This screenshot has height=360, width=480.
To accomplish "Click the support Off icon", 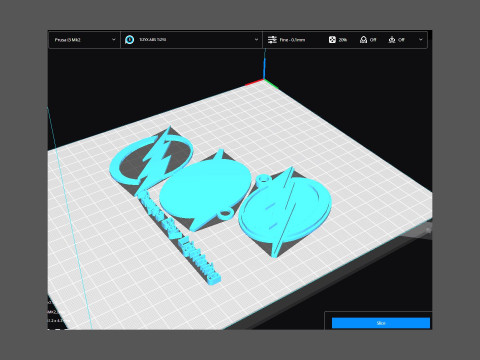I will (363, 40).
